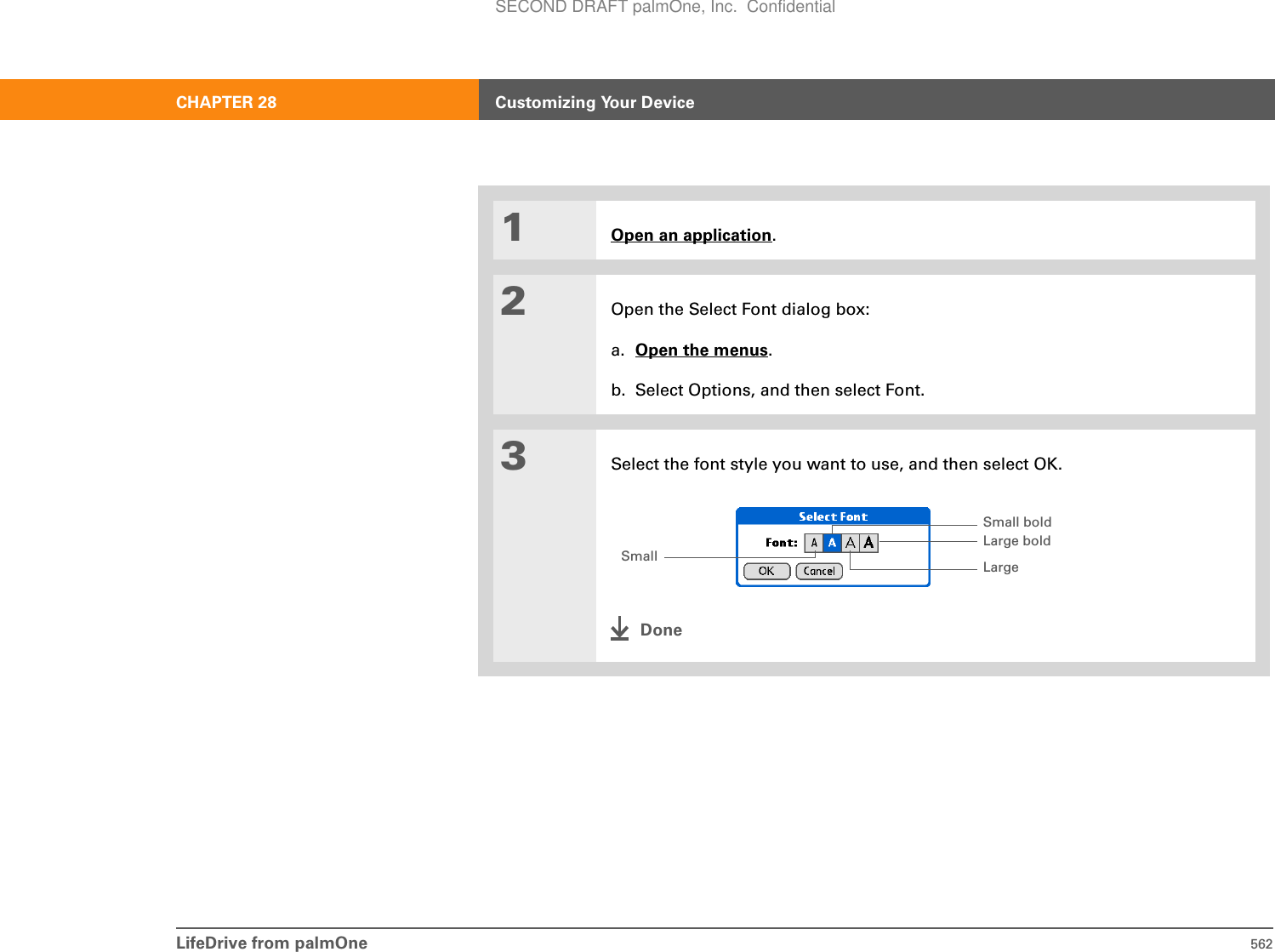Screen dimensions: 1275x952
Task: Click Cancel in Select Font dialog
Action: click(819, 571)
